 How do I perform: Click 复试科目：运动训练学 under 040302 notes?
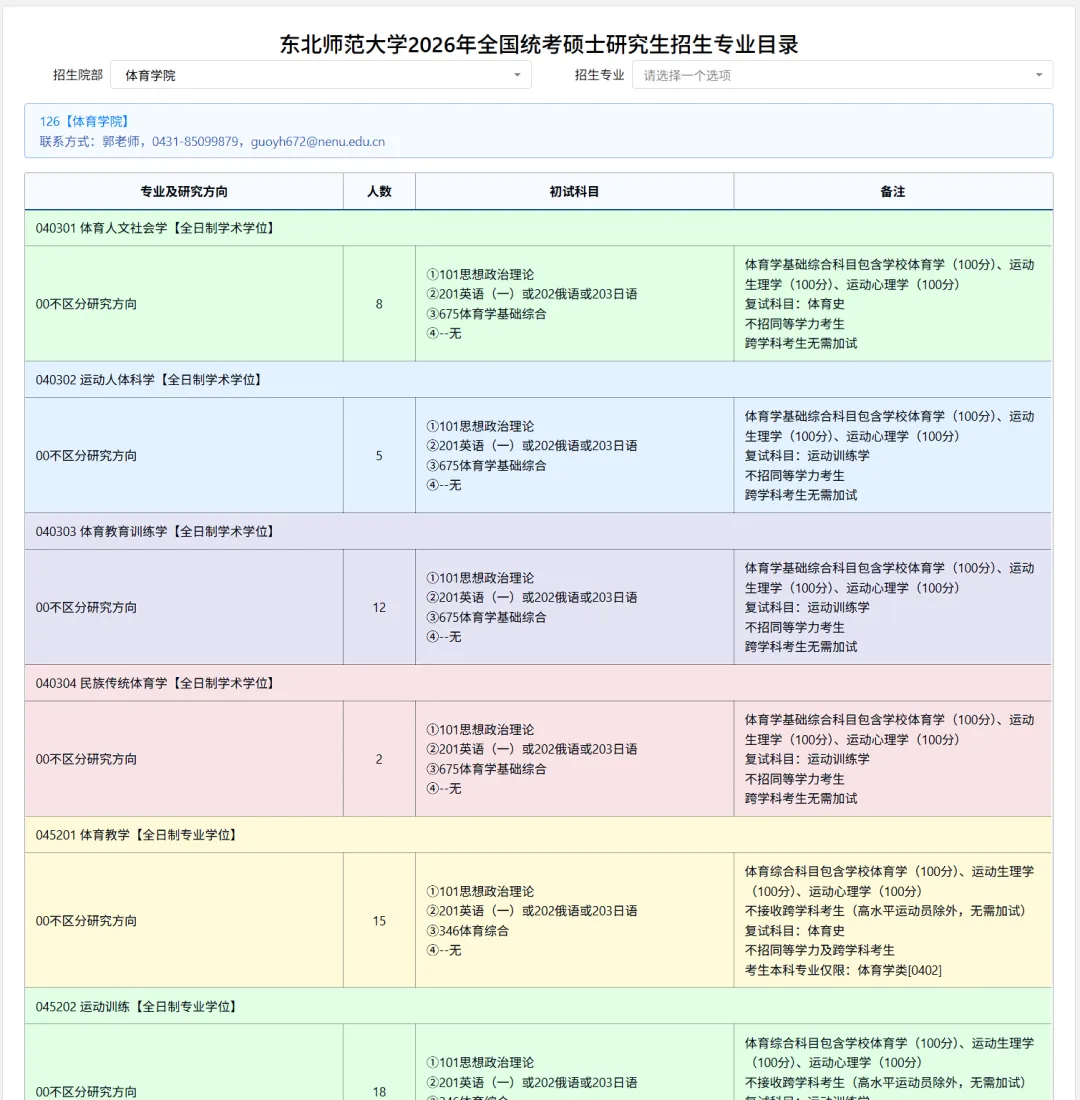tap(807, 456)
